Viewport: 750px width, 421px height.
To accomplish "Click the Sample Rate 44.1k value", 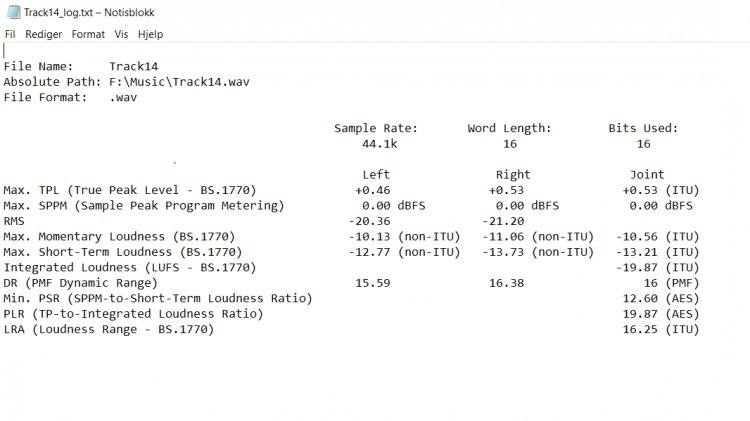I will (x=379, y=144).
